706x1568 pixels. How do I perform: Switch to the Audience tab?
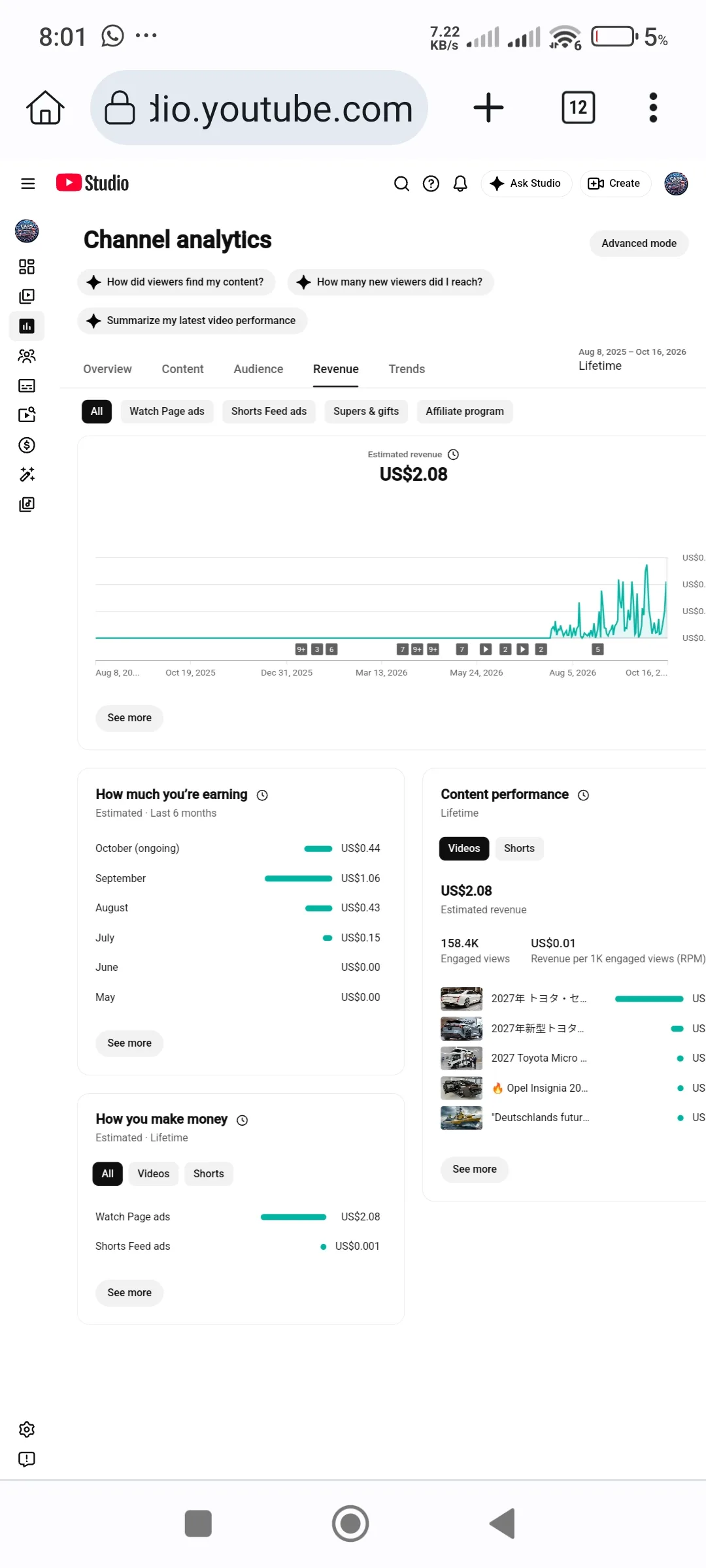click(x=258, y=369)
